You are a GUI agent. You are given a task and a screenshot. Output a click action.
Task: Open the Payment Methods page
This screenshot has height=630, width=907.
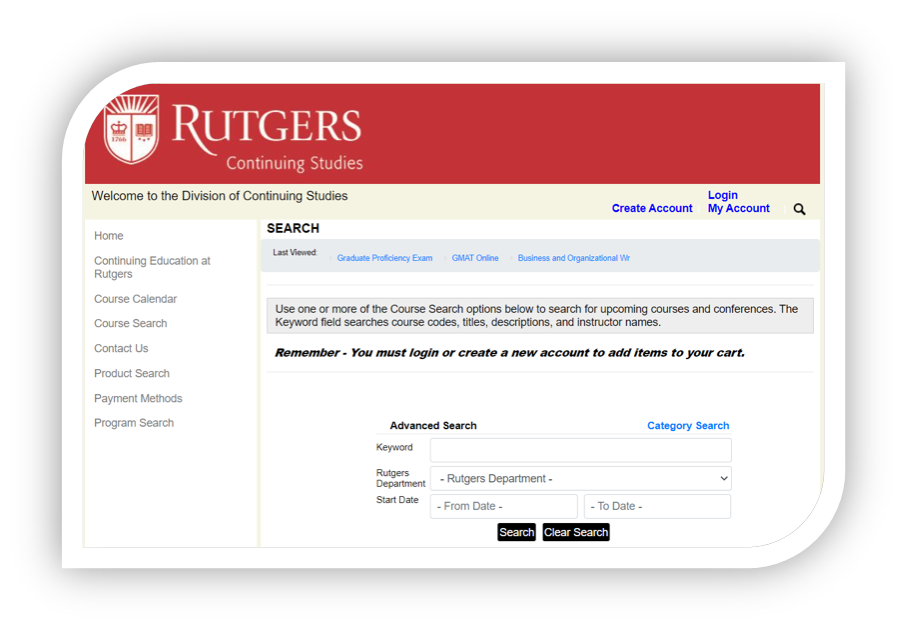tap(138, 399)
